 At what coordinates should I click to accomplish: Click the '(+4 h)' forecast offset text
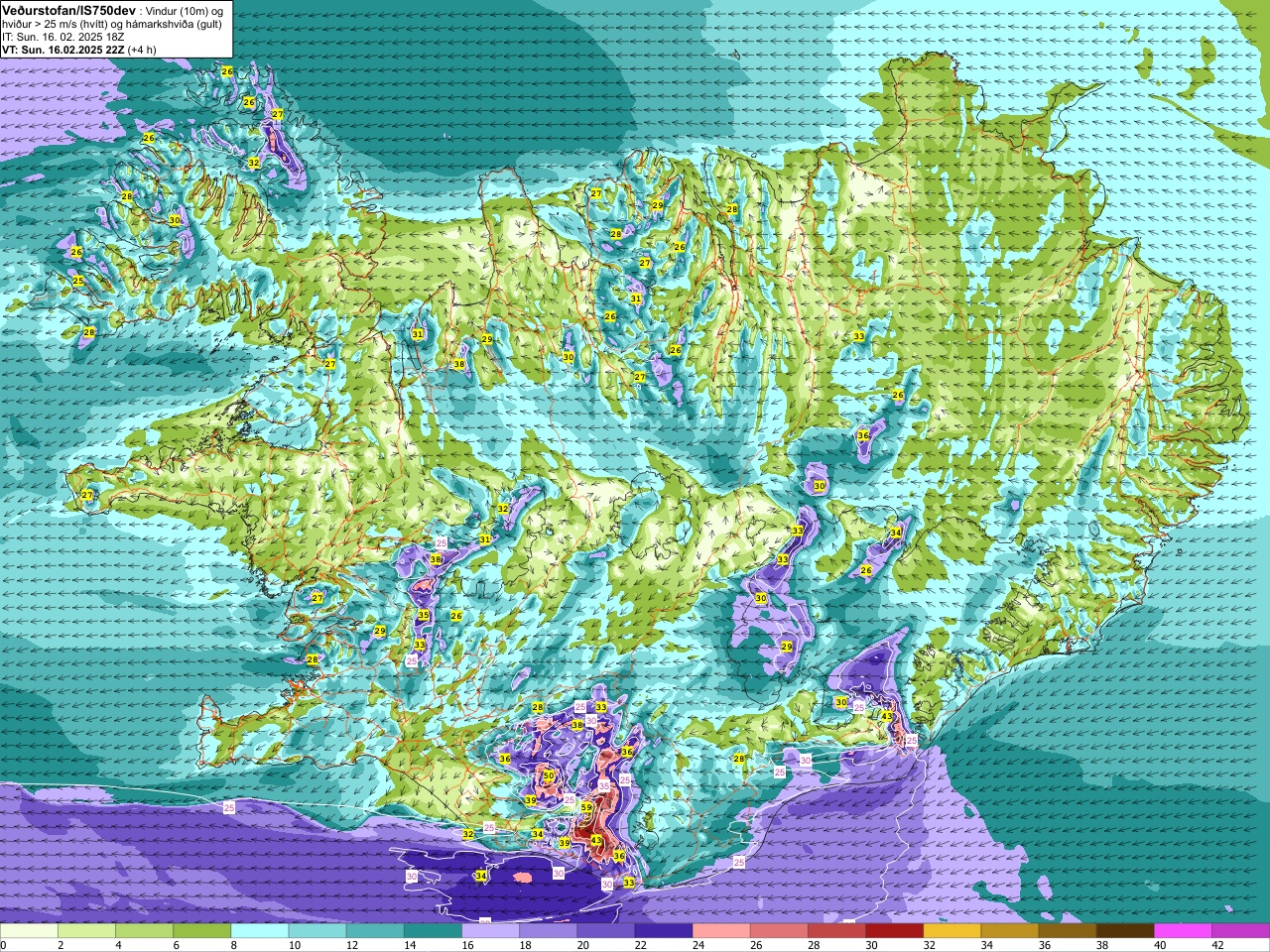click(142, 49)
